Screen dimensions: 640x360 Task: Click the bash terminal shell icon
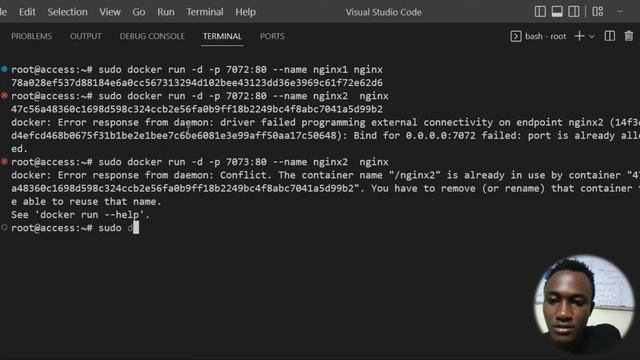[516, 36]
